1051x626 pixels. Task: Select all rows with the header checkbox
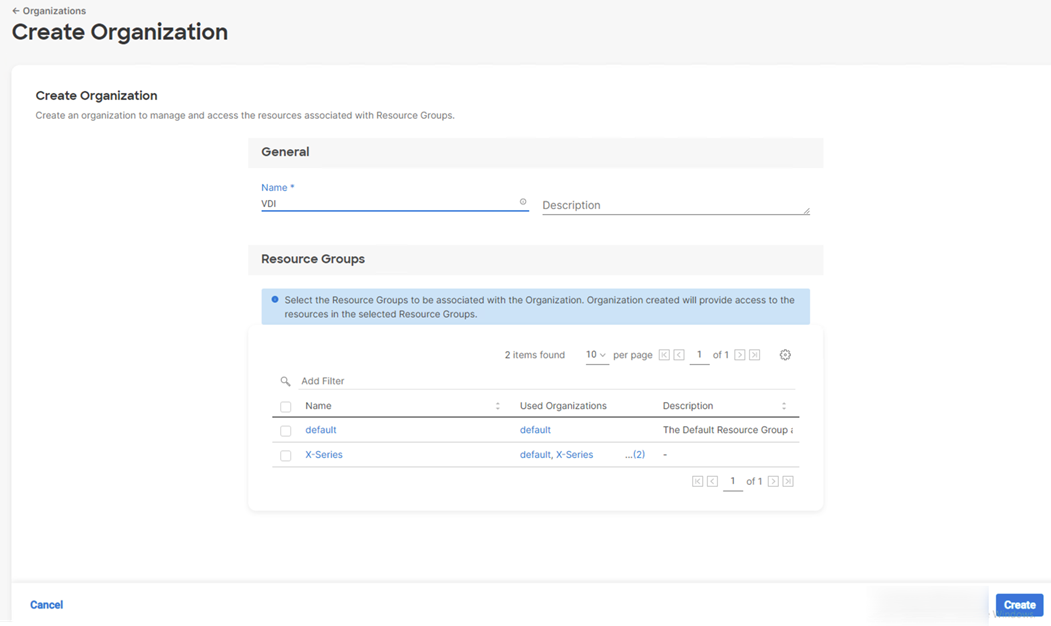click(286, 405)
